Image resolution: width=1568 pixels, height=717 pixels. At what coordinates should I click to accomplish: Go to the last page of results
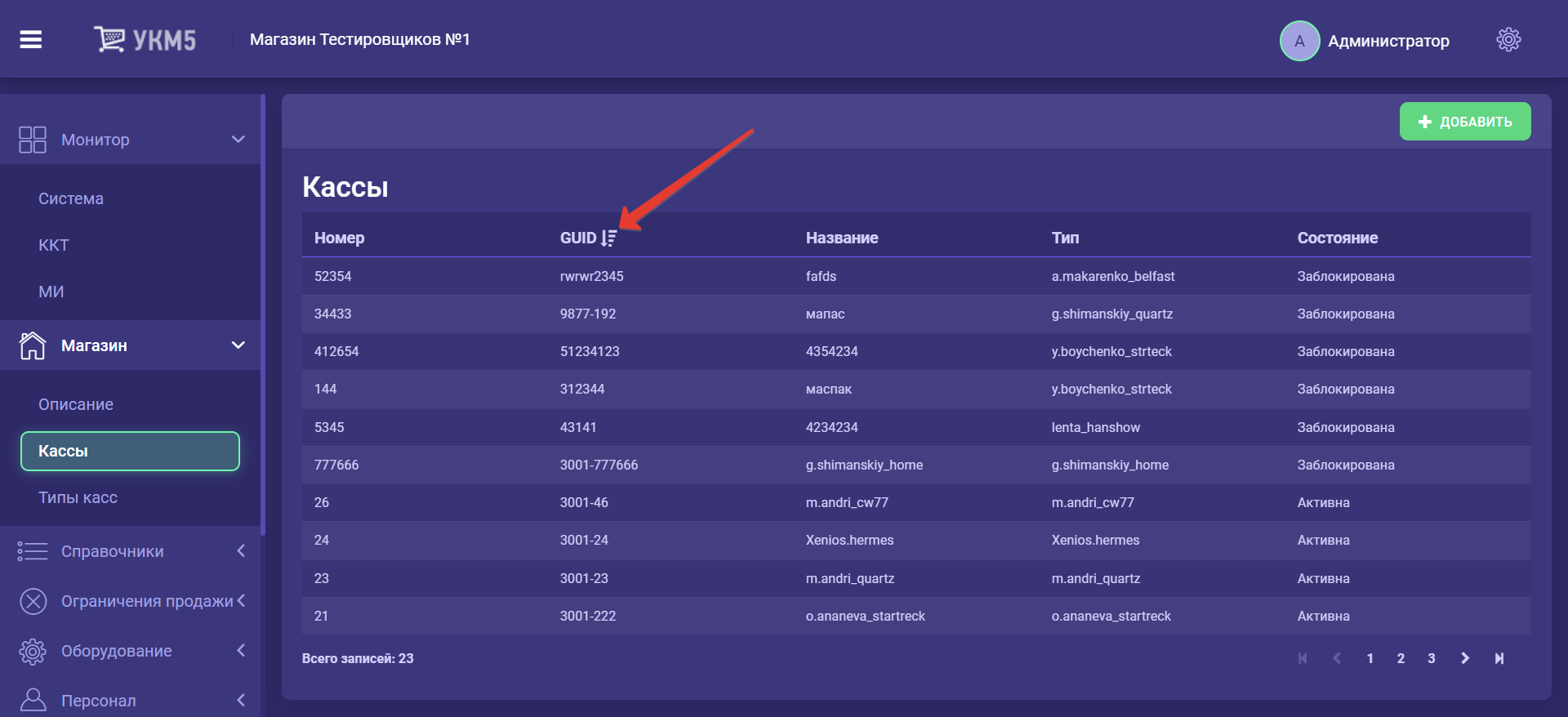click(x=1499, y=658)
